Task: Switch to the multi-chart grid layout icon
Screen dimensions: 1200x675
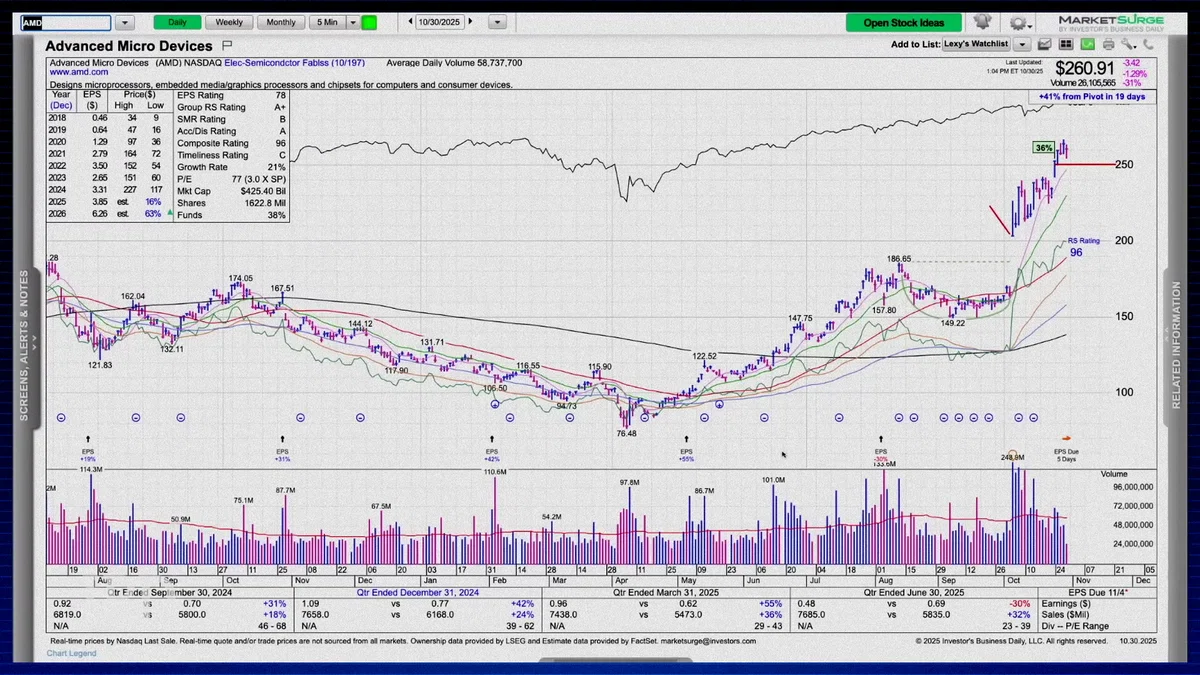Action: tap(1066, 44)
